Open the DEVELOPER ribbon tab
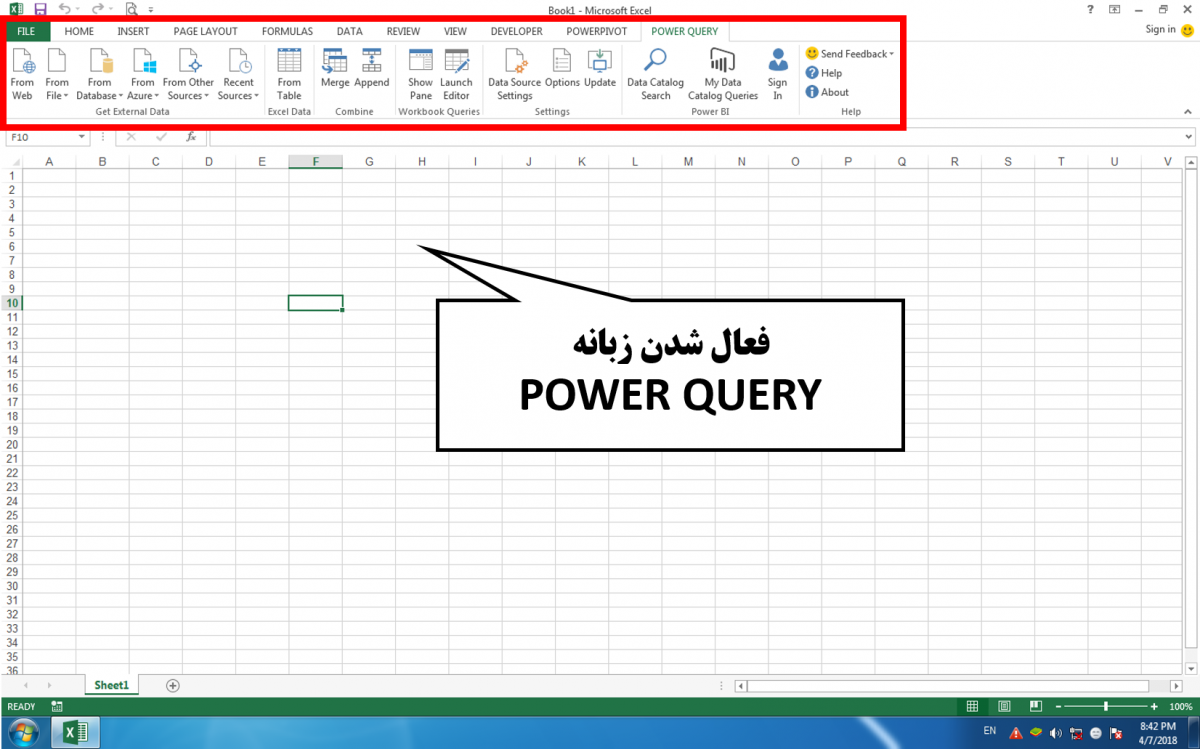 pyautogui.click(x=516, y=31)
